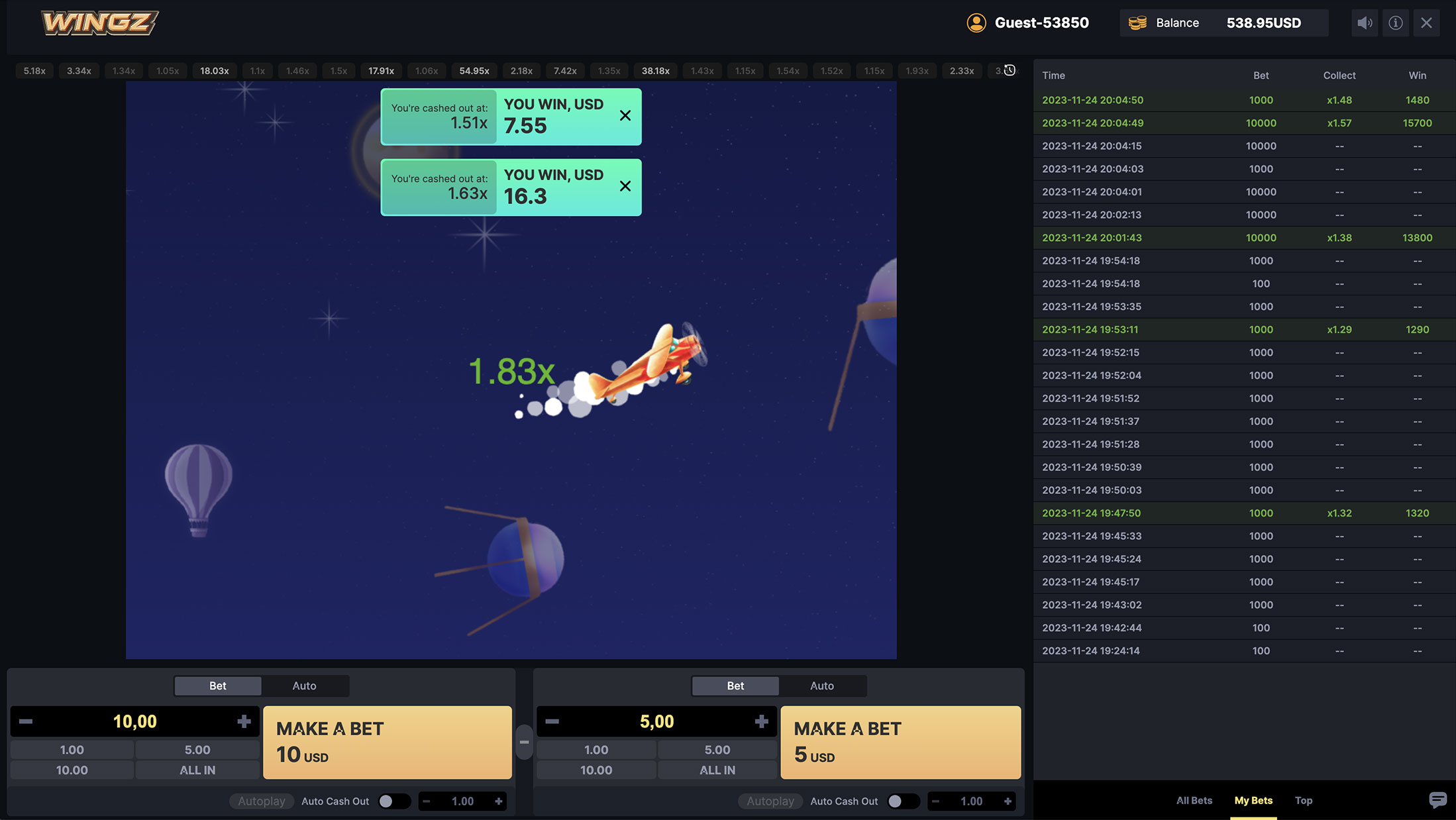
Task: Select ALL IN on the right panel
Action: pyautogui.click(x=717, y=770)
